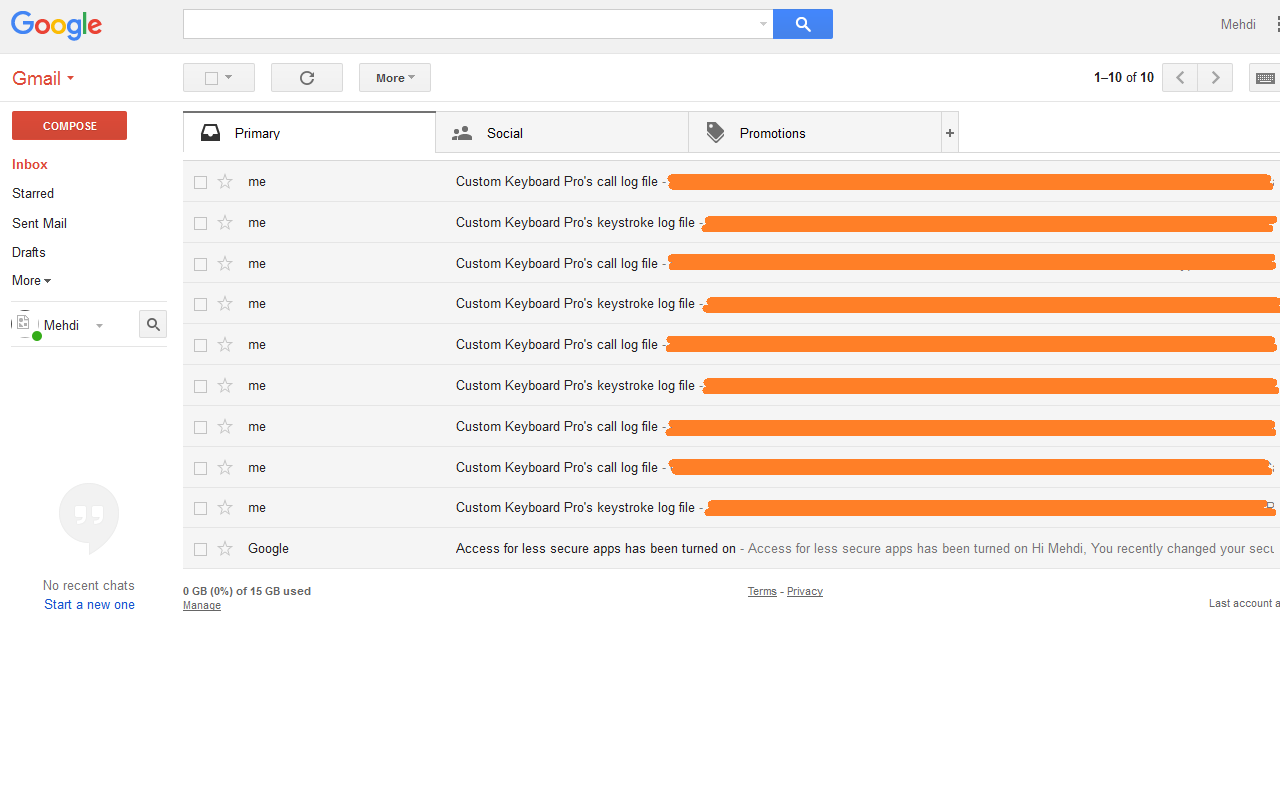This screenshot has height=800, width=1280.
Task: Switch to the Social tab
Action: pyautogui.click(x=562, y=132)
